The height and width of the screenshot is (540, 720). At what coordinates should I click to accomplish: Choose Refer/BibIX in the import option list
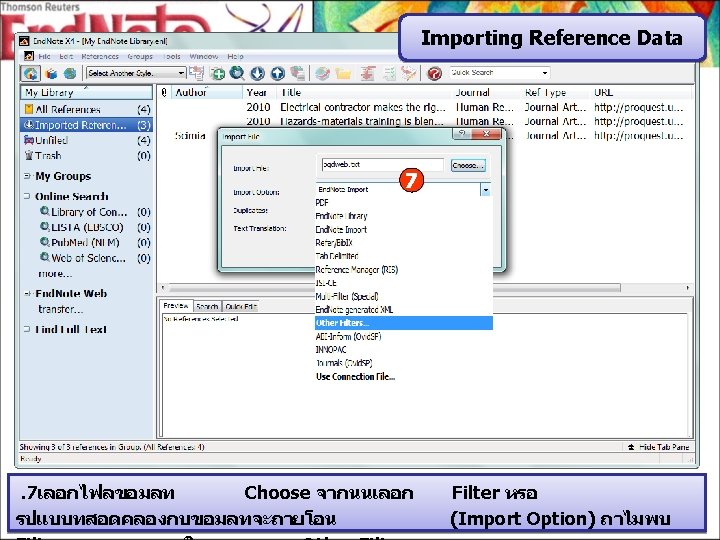click(404, 242)
